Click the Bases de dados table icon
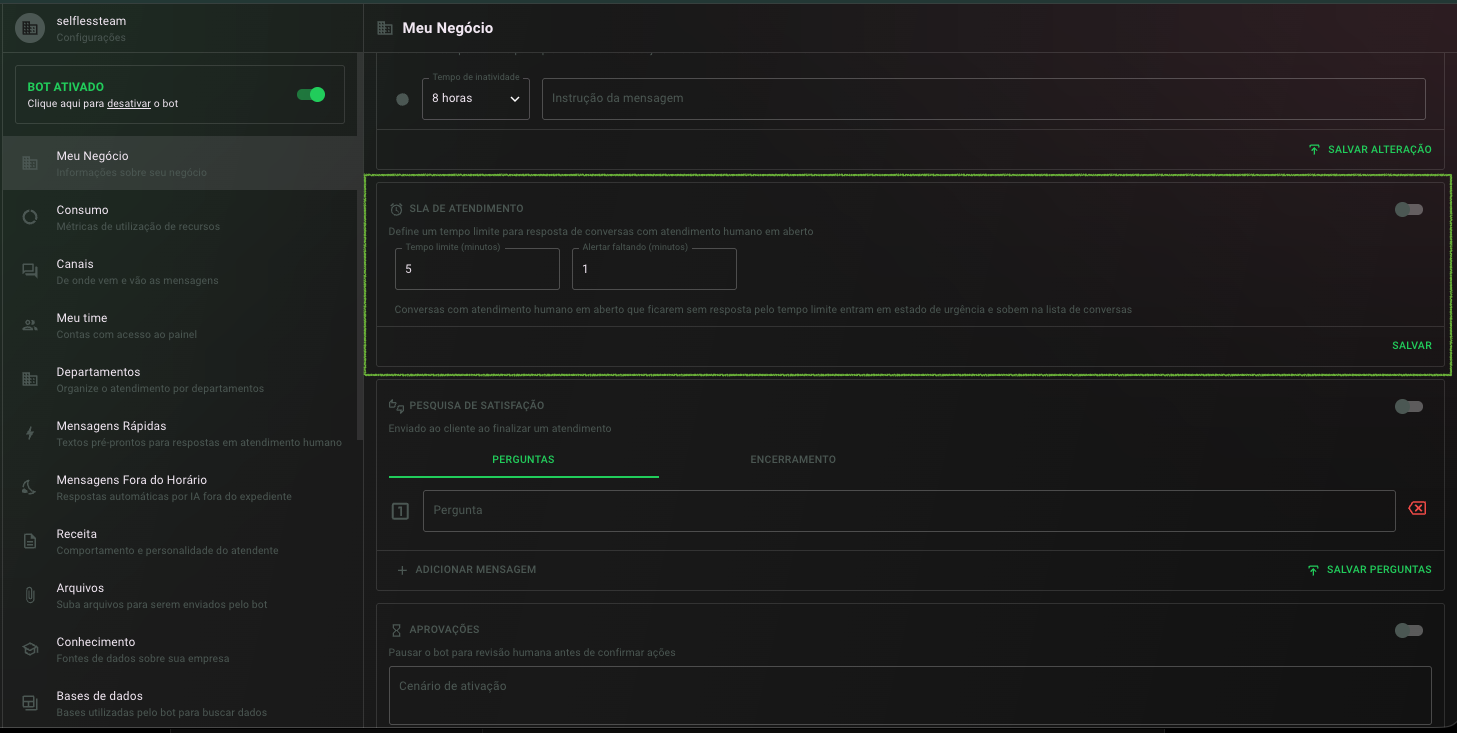This screenshot has height=733, width=1457. [x=30, y=703]
